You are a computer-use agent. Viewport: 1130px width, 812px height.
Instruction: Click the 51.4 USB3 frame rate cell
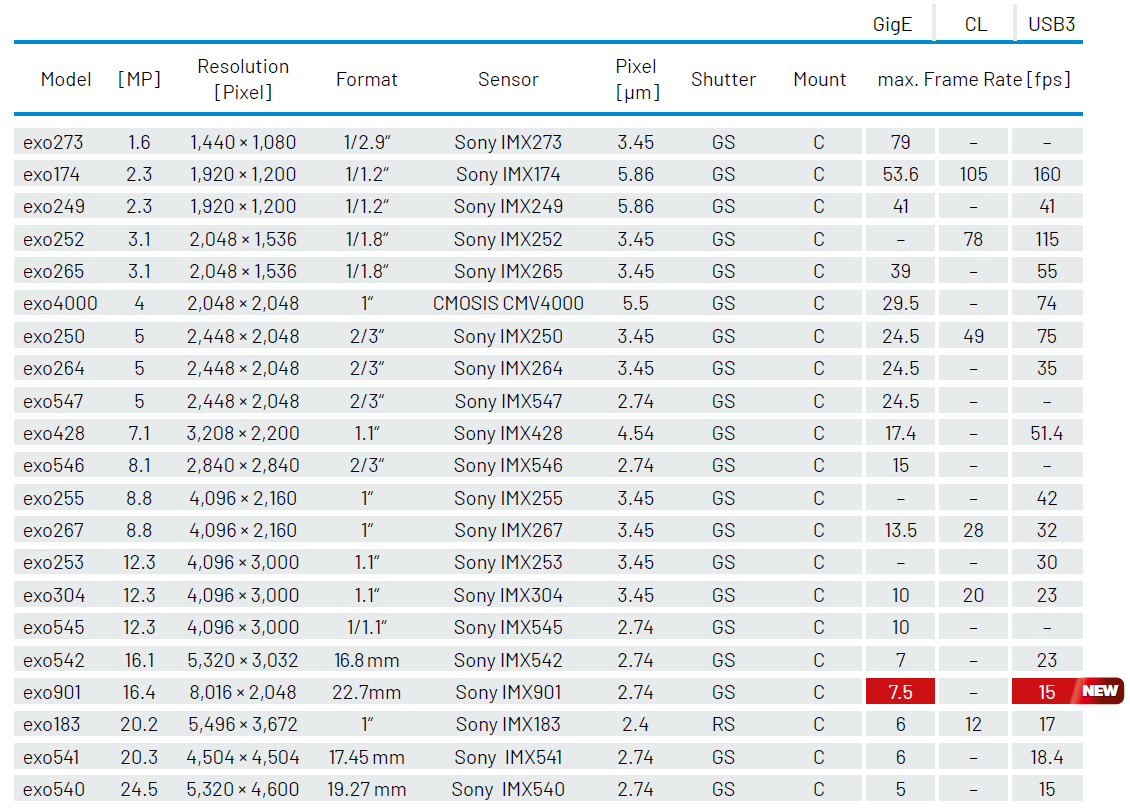(x=1046, y=433)
